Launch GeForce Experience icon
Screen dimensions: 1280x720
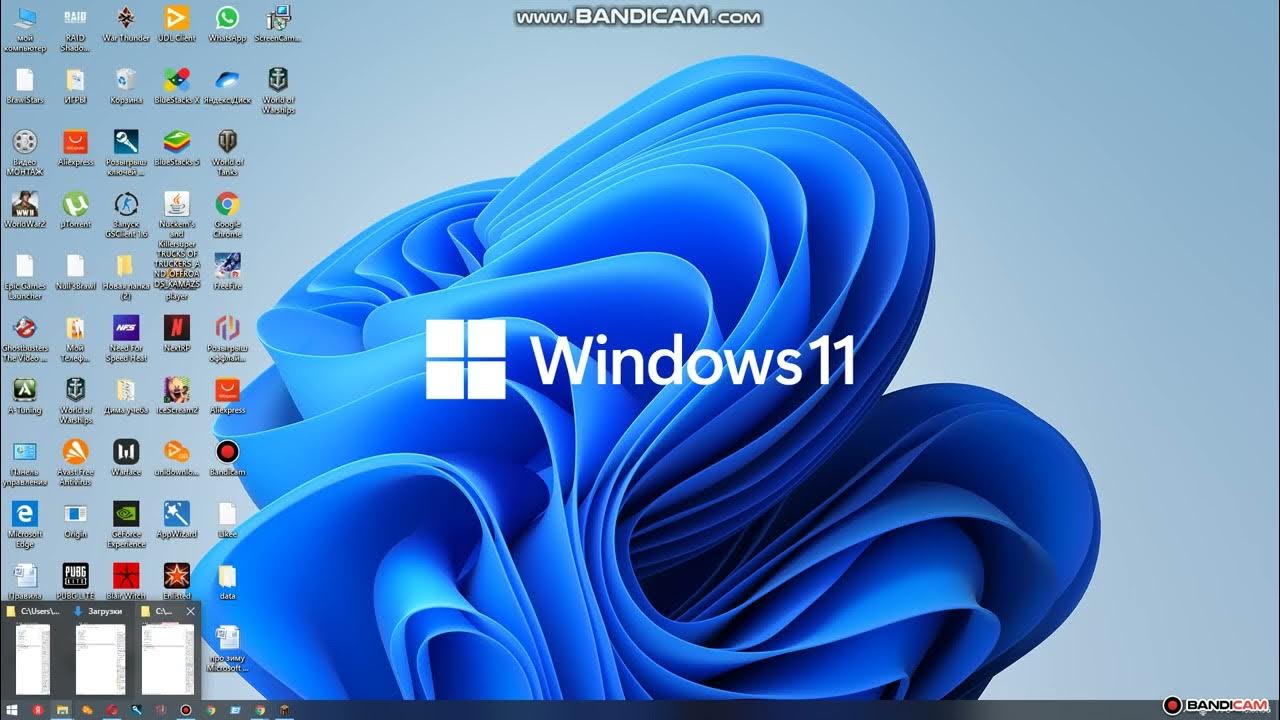click(126, 525)
